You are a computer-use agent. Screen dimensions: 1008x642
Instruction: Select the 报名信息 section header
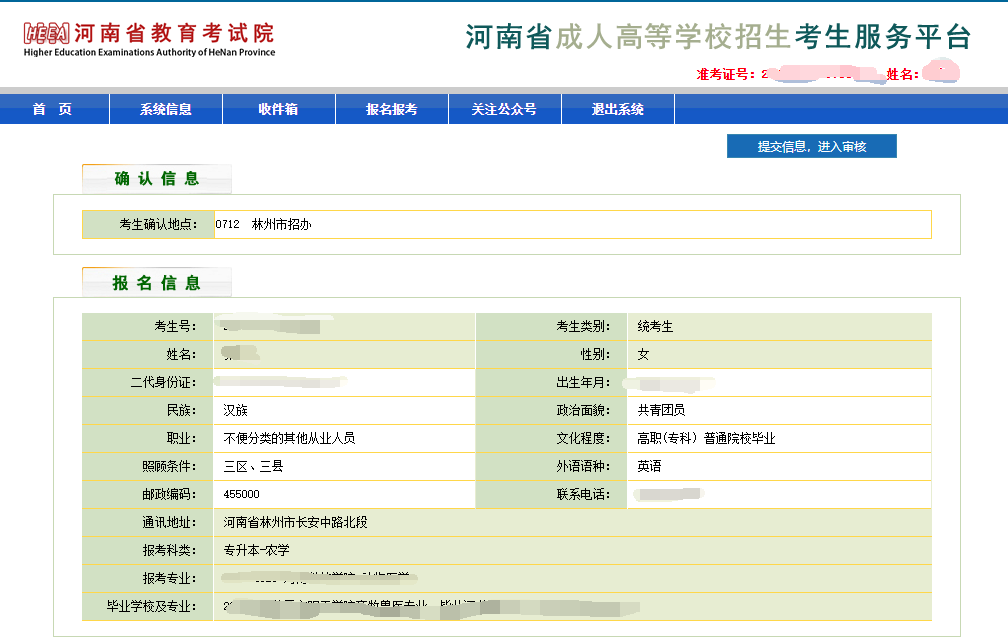(x=157, y=283)
